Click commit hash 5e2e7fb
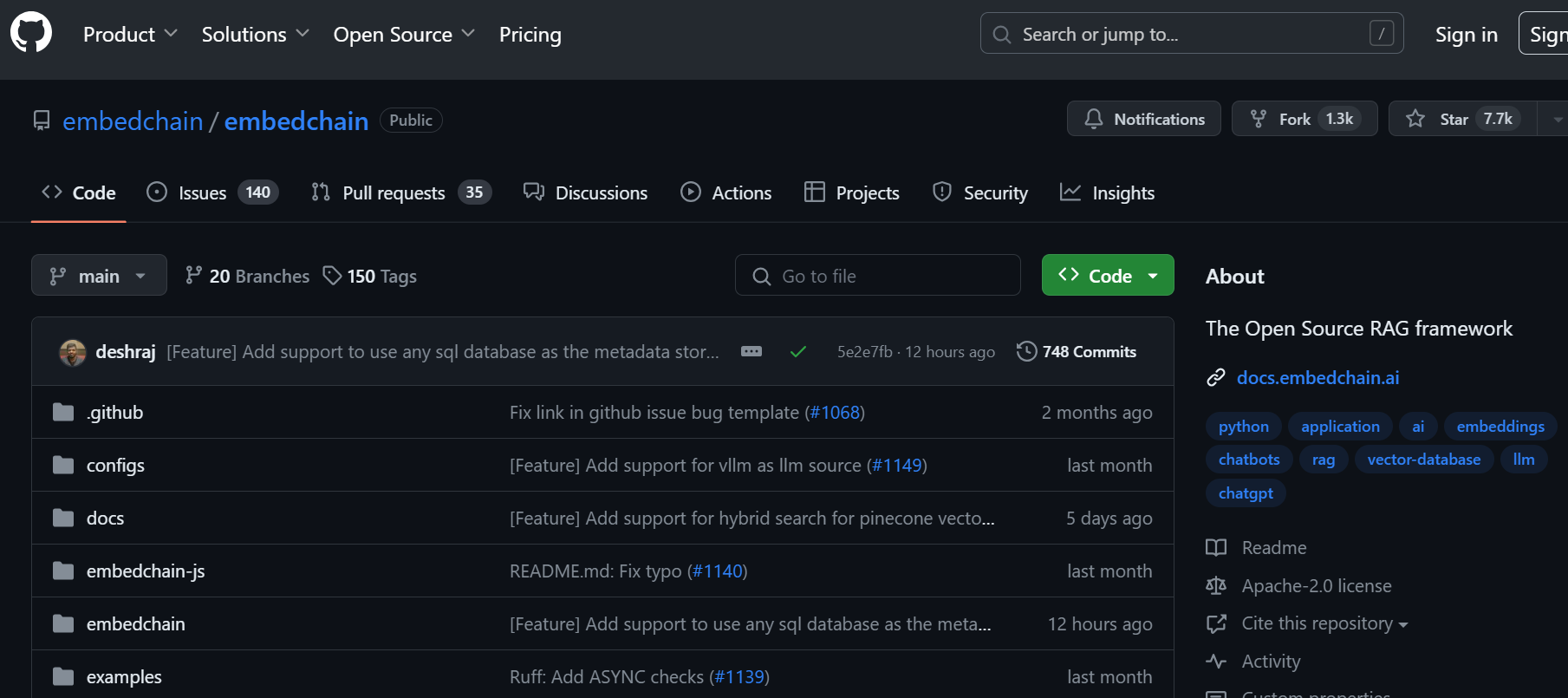 click(x=864, y=351)
